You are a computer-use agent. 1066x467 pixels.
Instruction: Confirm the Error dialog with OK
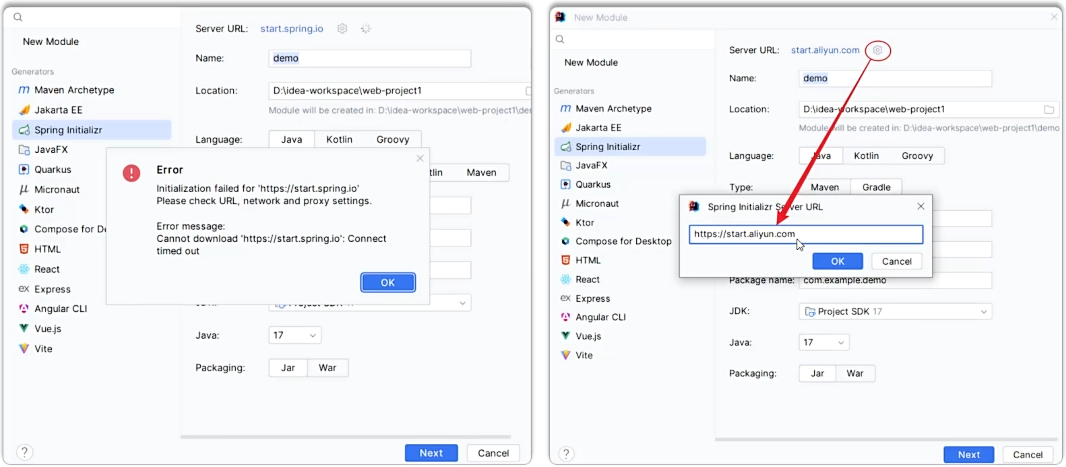388,283
